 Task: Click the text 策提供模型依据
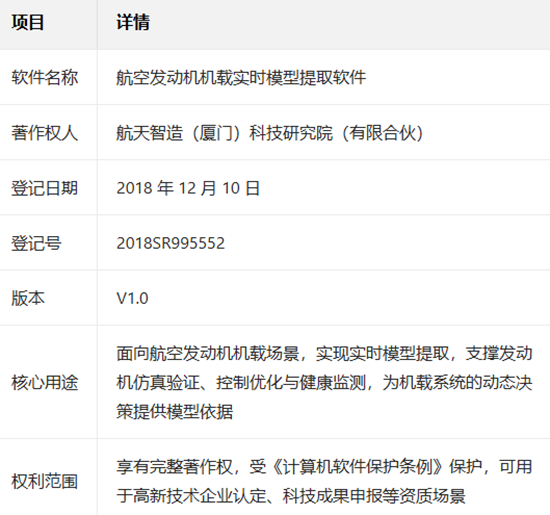tap(174, 411)
